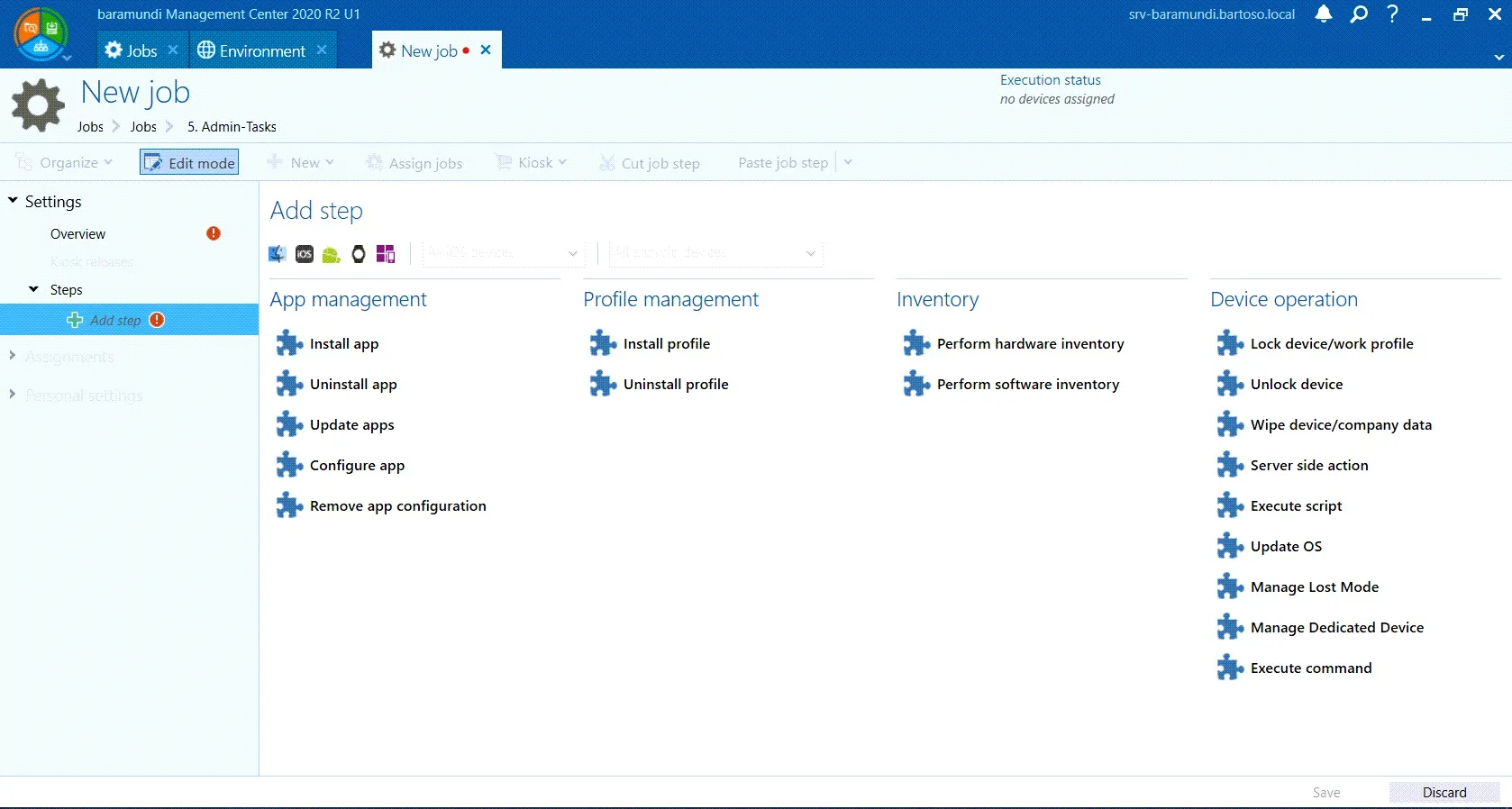Switch to the Environment tab
Screen dimensions: 1512x809
pyautogui.click(x=252, y=50)
